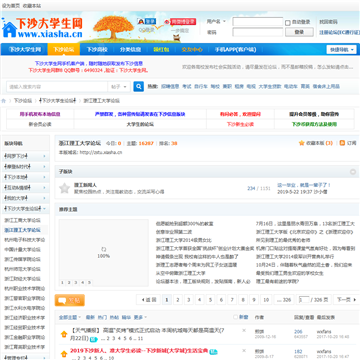Select the highlighted 下沙论坛 nav tab
The height and width of the screenshot is (360, 360).
(x=64, y=50)
